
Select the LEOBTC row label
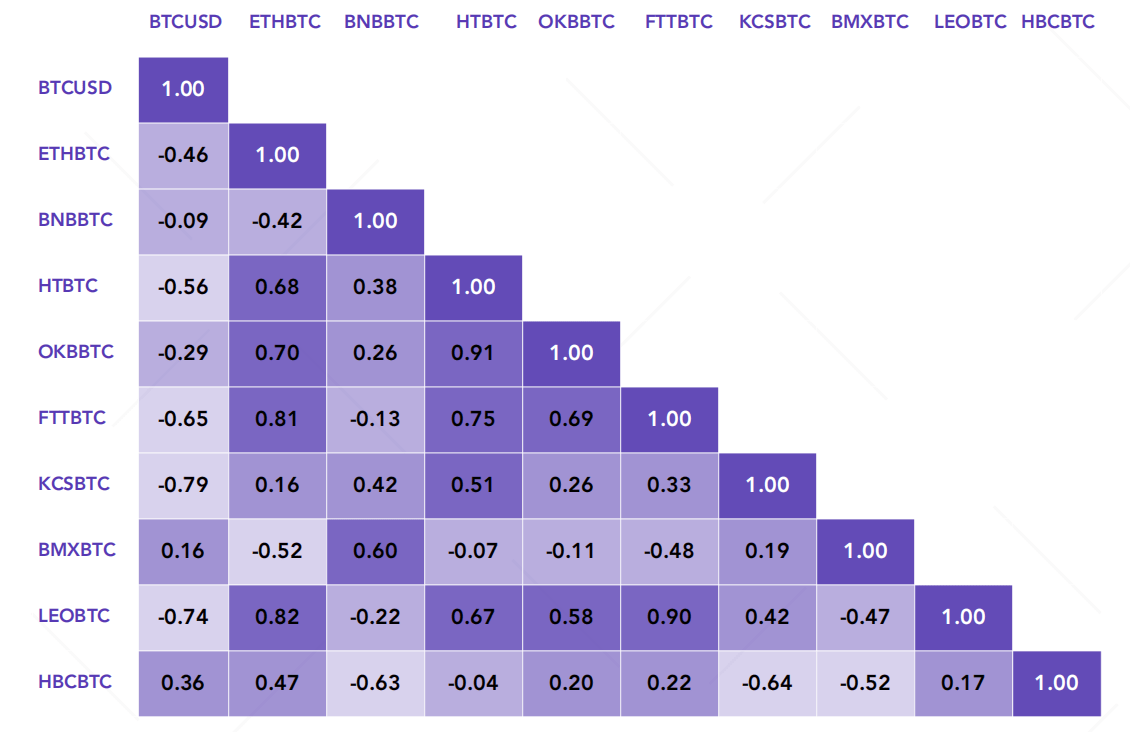pos(76,615)
